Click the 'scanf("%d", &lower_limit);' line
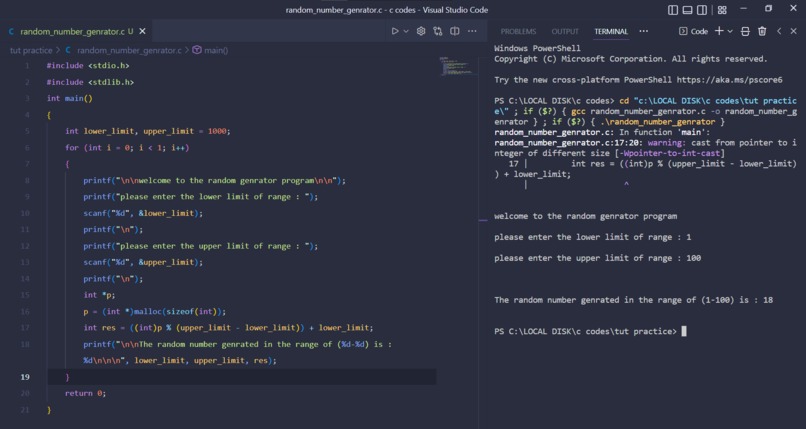The height and width of the screenshot is (429, 806). click(143, 213)
